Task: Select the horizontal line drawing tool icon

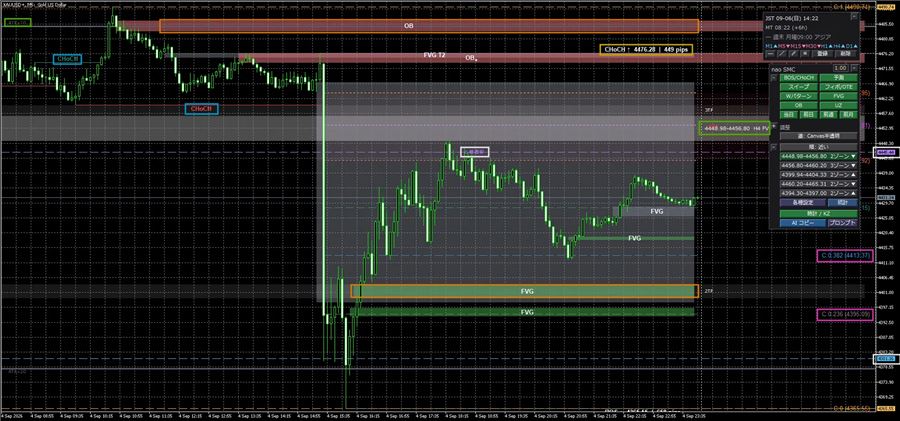Action: 770,53
